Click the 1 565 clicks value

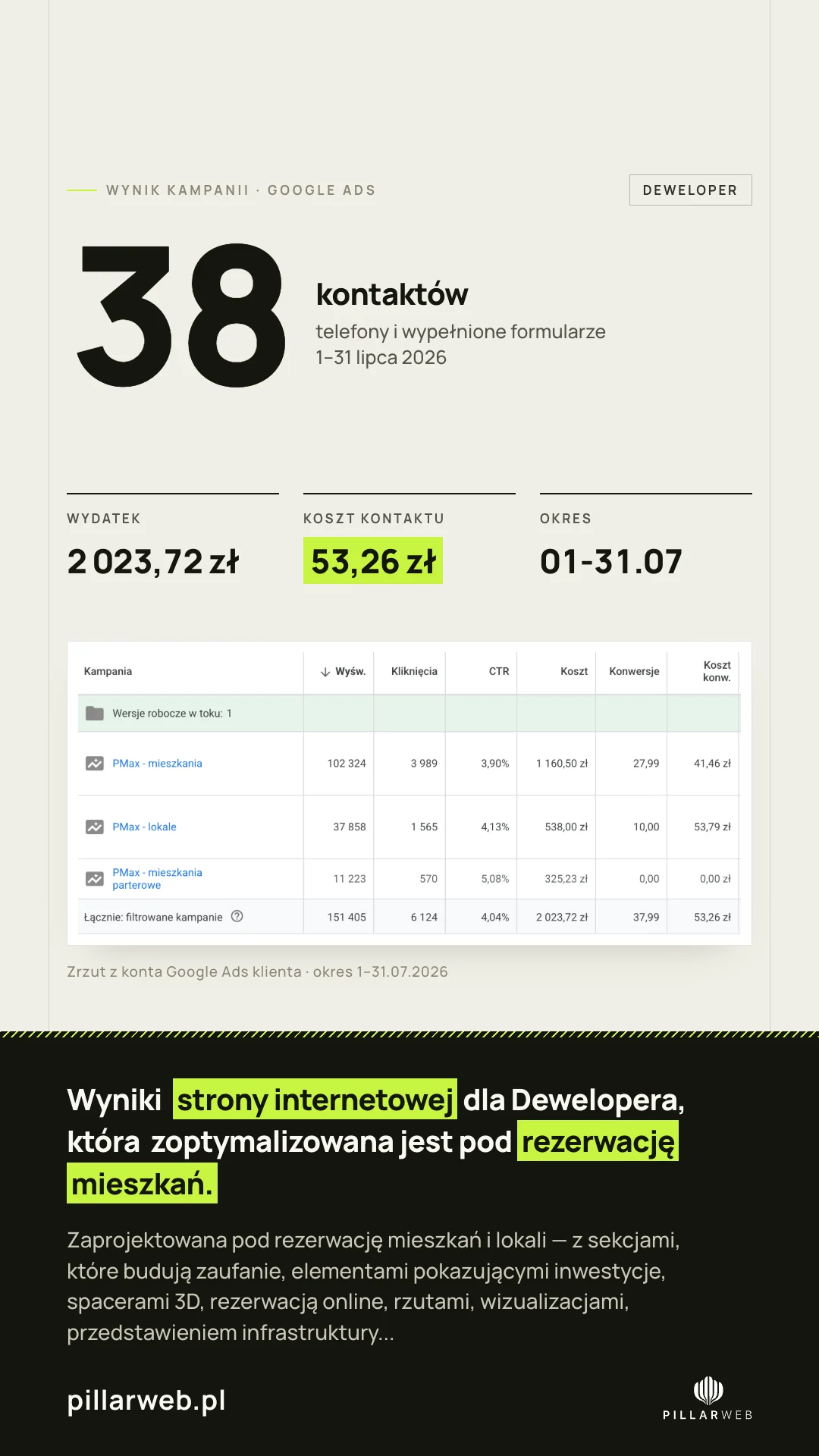[424, 827]
